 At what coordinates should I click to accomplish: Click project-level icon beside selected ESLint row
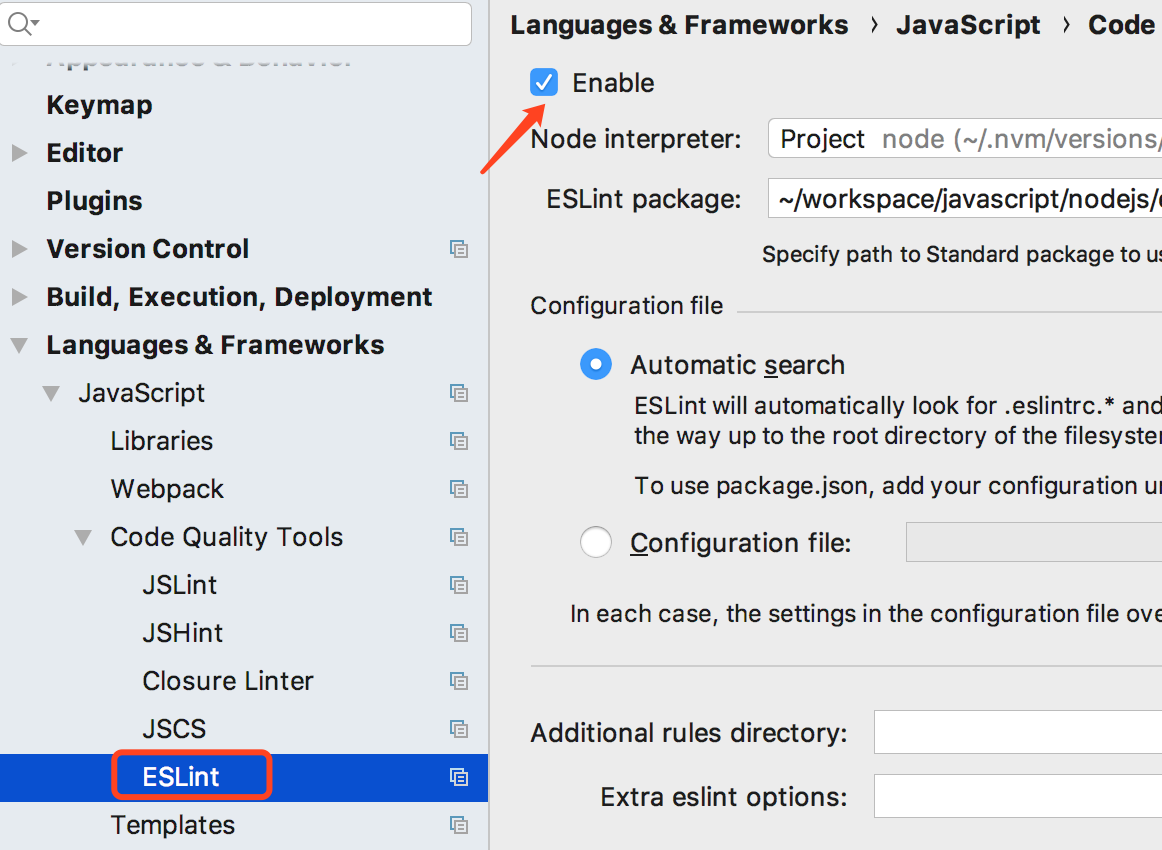[x=459, y=777]
